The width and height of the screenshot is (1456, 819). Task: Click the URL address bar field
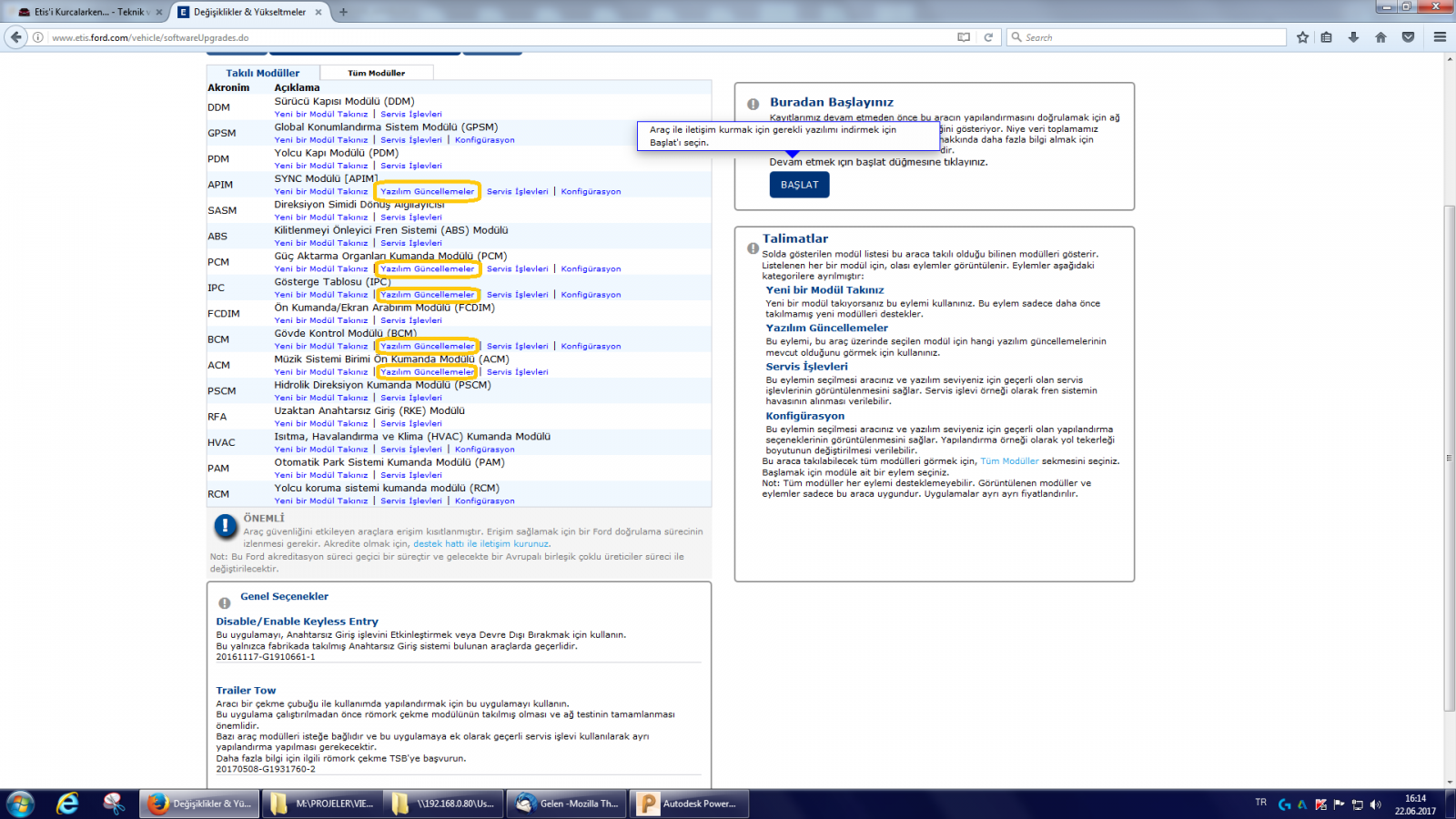(x=500, y=37)
